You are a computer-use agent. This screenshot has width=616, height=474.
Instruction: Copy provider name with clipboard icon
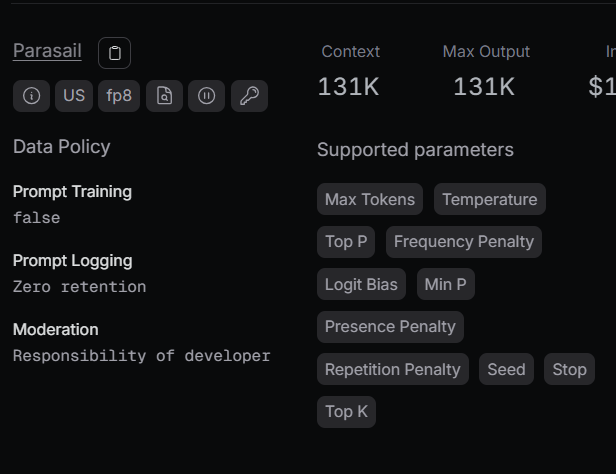point(114,53)
